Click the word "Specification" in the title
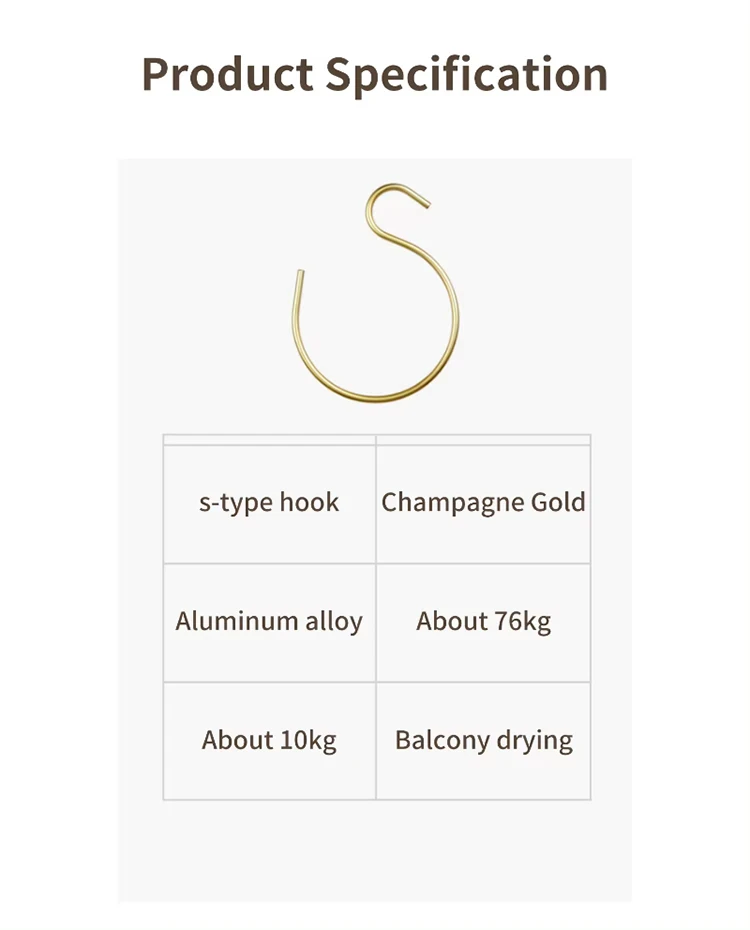This screenshot has width=750, height=930. coord(466,74)
